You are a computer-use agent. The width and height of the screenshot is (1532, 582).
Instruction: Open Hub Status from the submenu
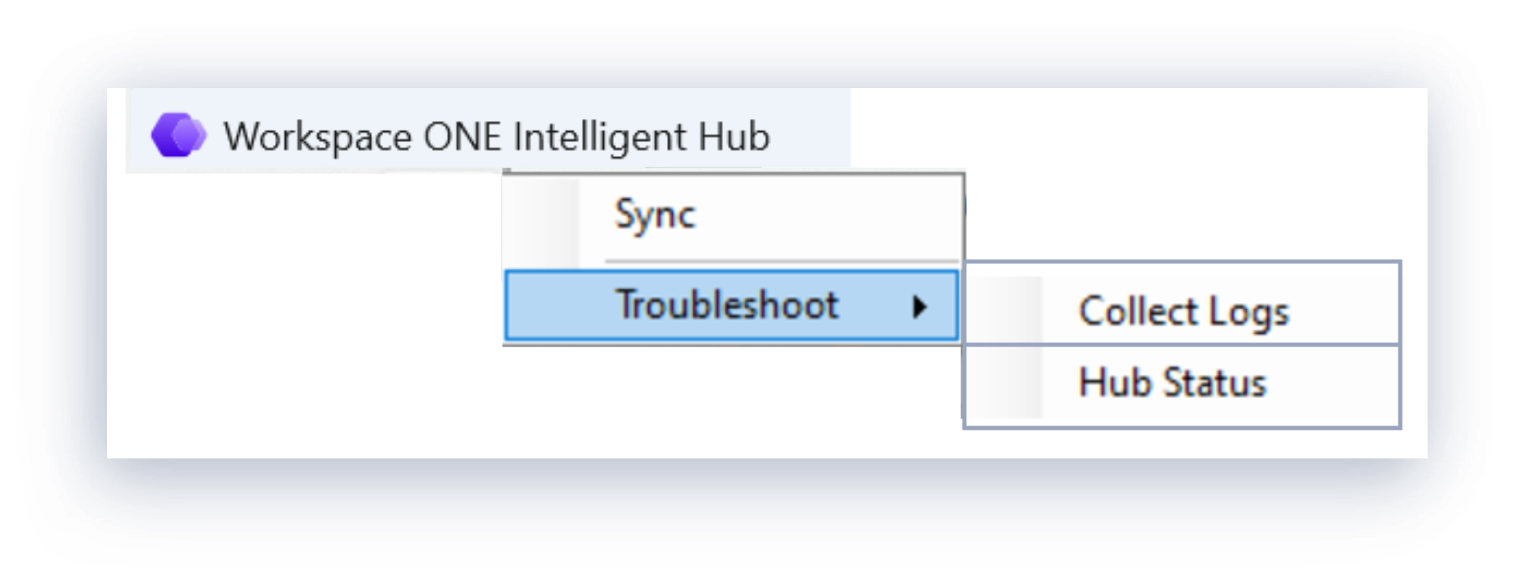pyautogui.click(x=1172, y=383)
